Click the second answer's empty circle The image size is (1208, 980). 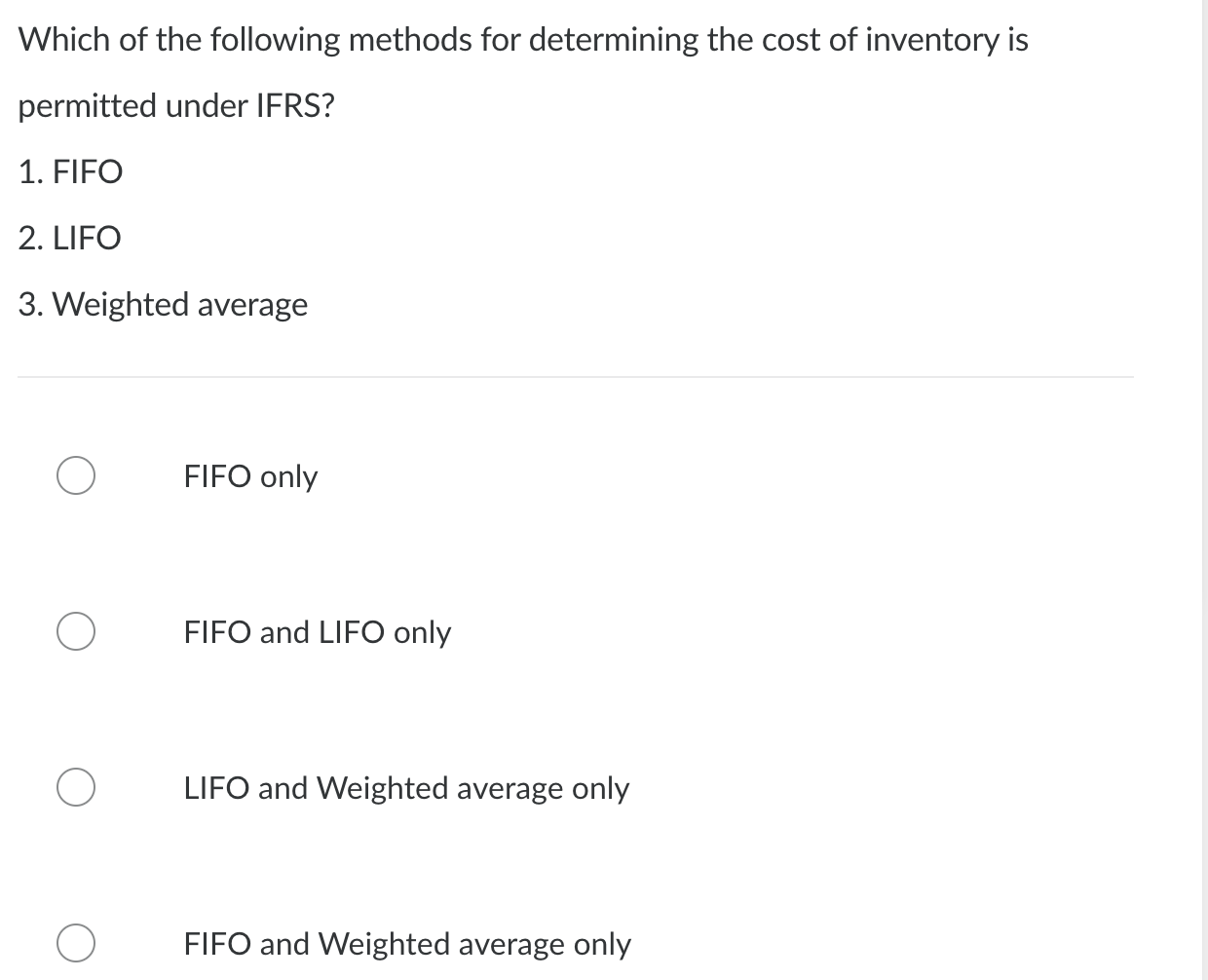pos(75,631)
